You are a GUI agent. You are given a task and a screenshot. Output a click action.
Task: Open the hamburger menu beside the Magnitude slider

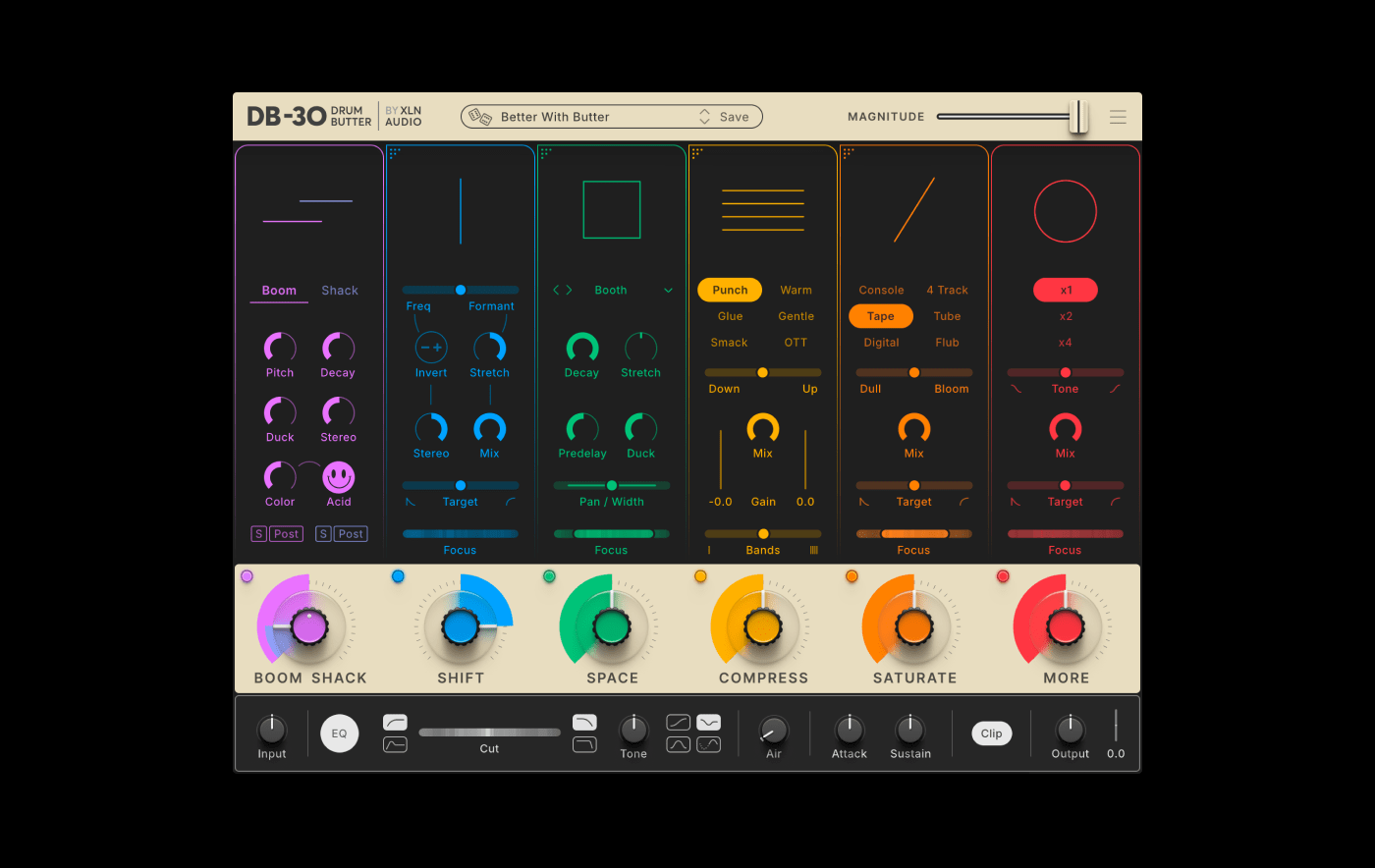point(1118,117)
